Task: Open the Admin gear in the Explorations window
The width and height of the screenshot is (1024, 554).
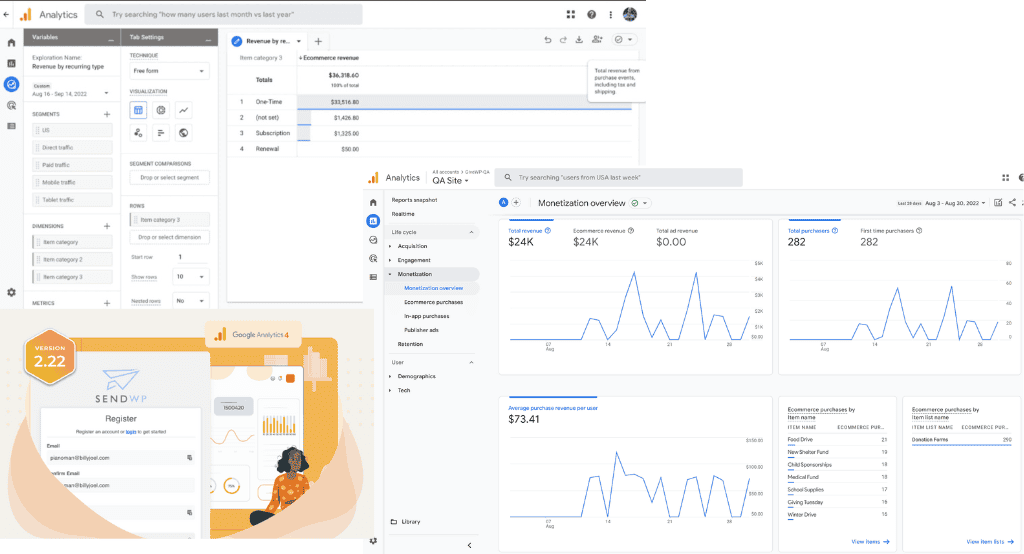Action: 11,293
